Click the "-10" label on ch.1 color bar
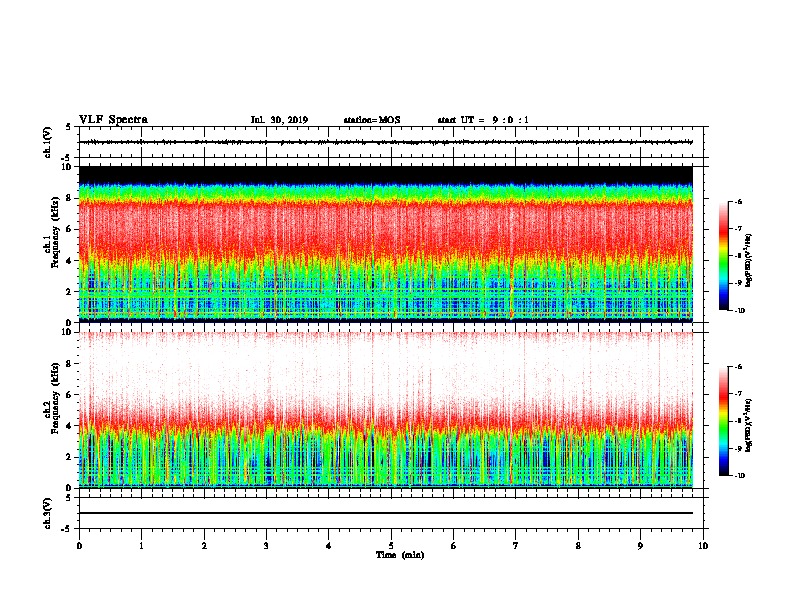This screenshot has height=612, width=792. pyautogui.click(x=739, y=311)
